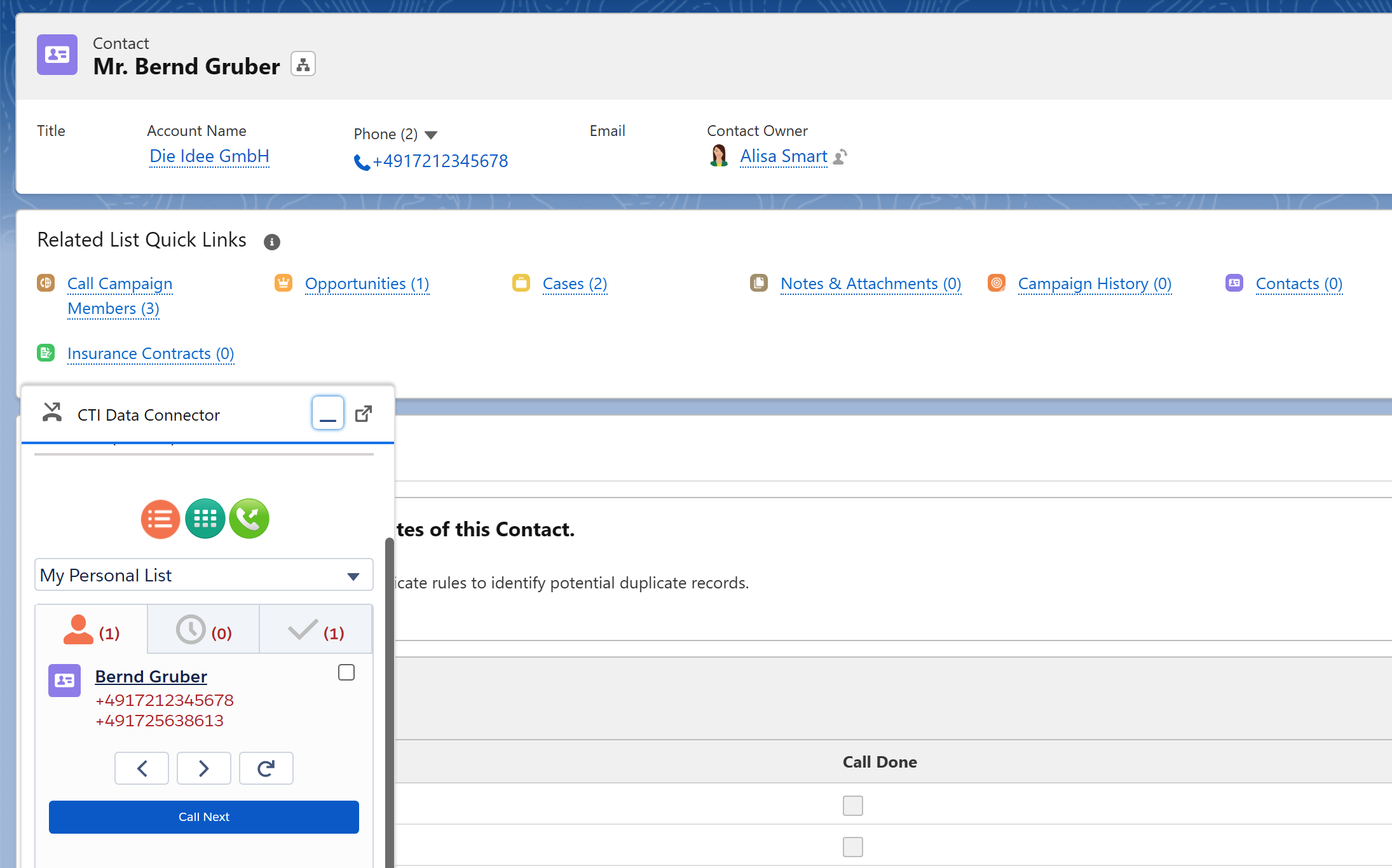Open the teal dial pad button
This screenshot has height=868, width=1392.
click(x=205, y=519)
